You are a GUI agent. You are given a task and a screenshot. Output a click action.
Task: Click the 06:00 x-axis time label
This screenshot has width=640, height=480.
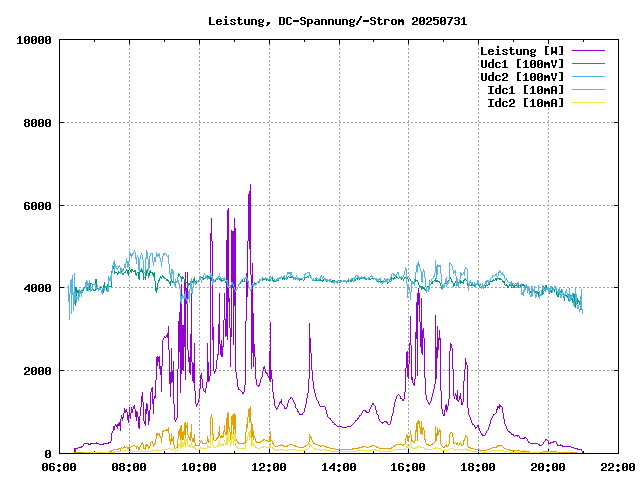[59, 467]
